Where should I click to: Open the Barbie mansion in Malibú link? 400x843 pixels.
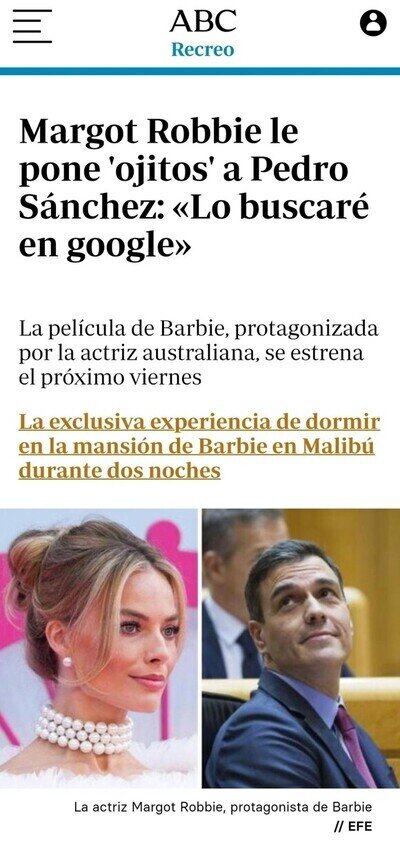[199, 446]
